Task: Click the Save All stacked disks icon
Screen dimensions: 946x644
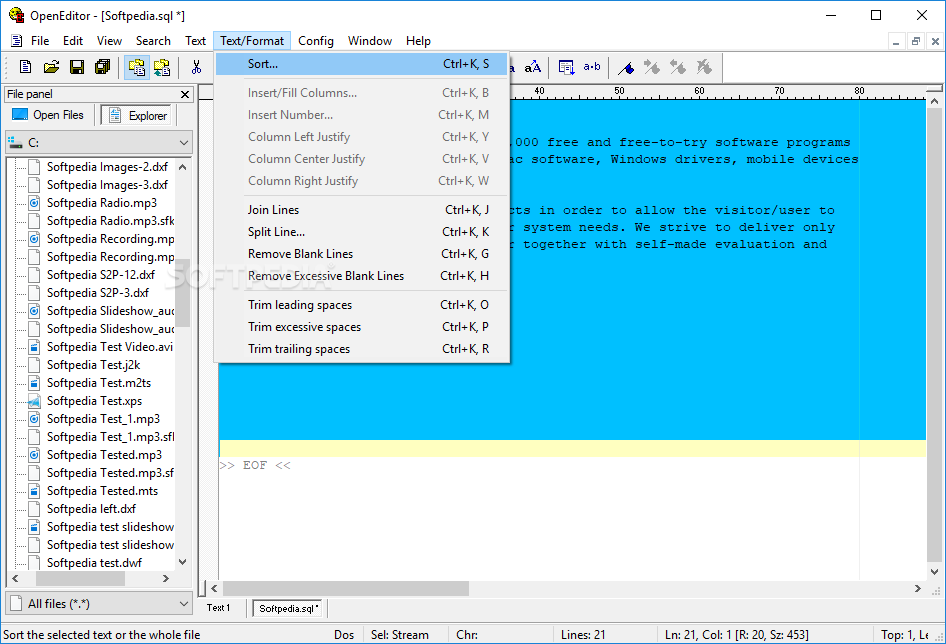Action: coord(103,67)
